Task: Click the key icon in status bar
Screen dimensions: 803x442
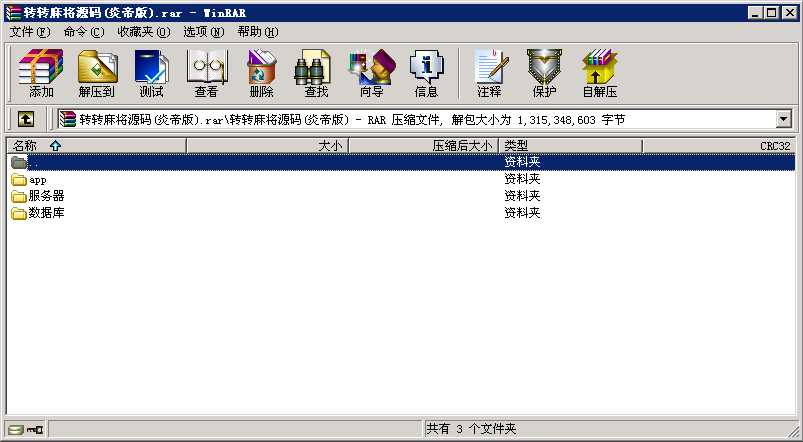Action: click(x=35, y=430)
